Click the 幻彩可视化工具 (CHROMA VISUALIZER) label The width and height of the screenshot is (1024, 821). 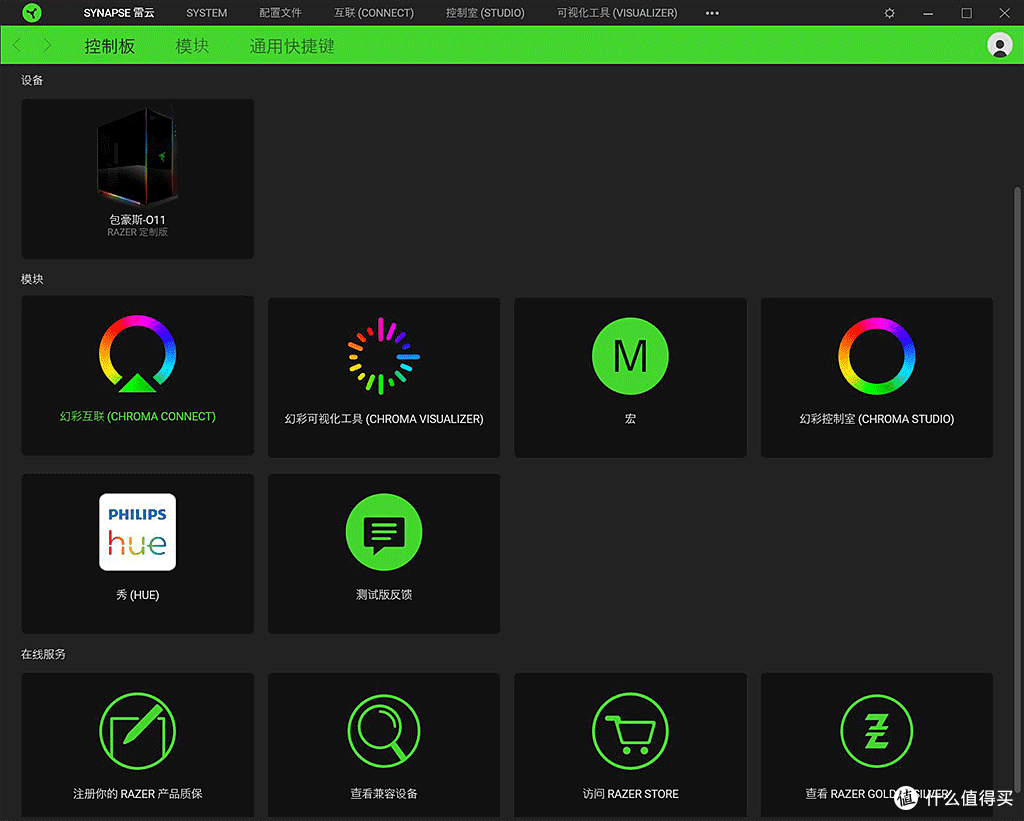[384, 419]
